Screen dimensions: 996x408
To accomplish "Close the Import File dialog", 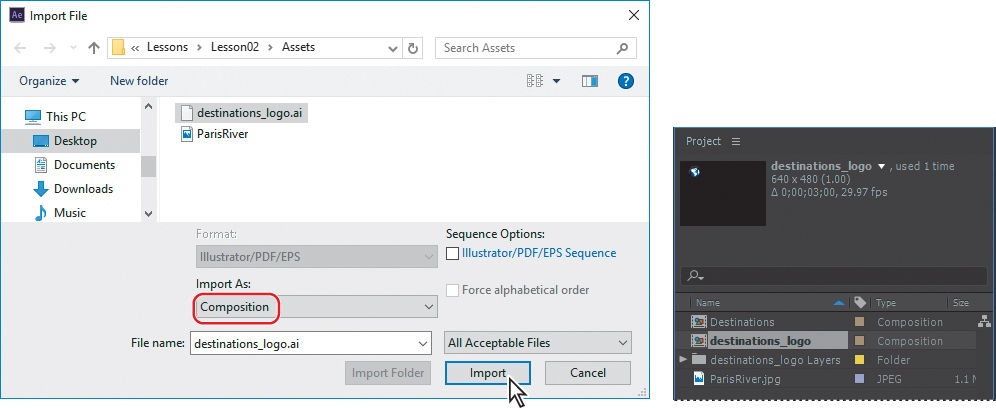I will click(x=633, y=15).
